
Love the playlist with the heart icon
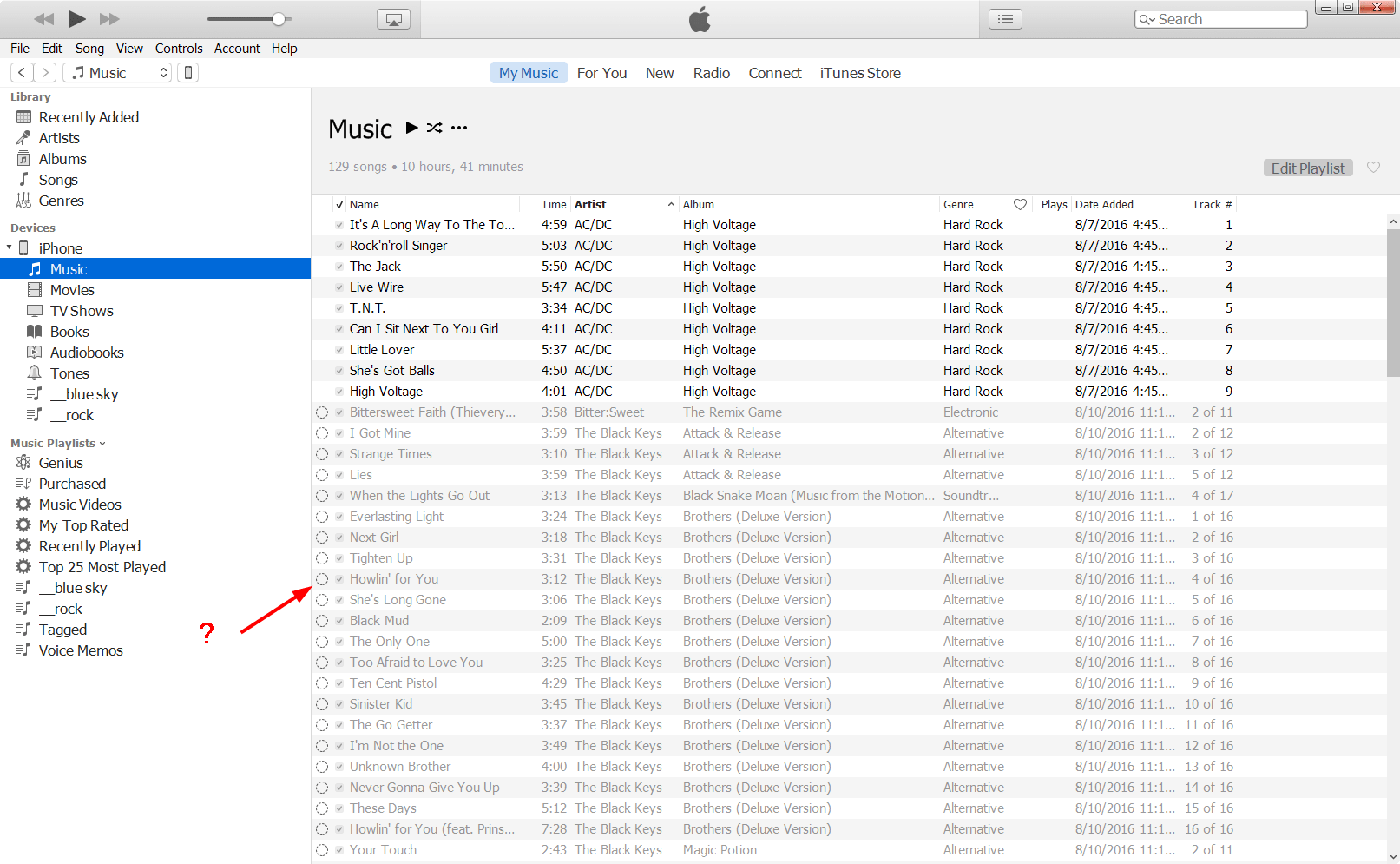[1373, 168]
